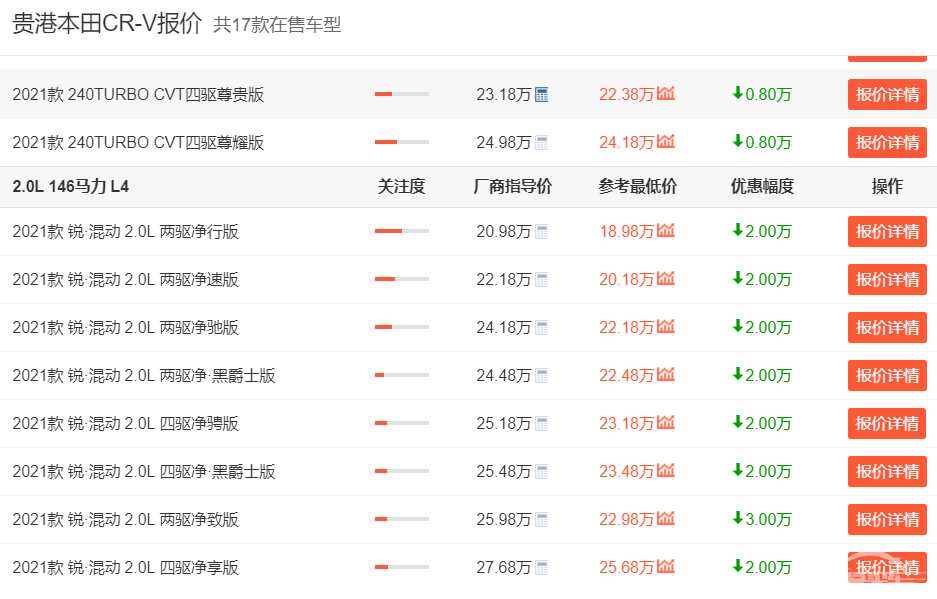This screenshot has height=599, width=937.
Task: Open price history chart next to 24.18万
Action: 664,142
